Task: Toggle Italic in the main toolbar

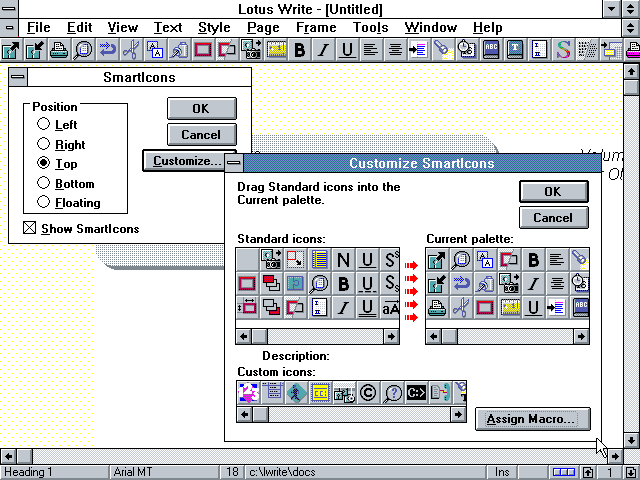Action: coord(323,50)
